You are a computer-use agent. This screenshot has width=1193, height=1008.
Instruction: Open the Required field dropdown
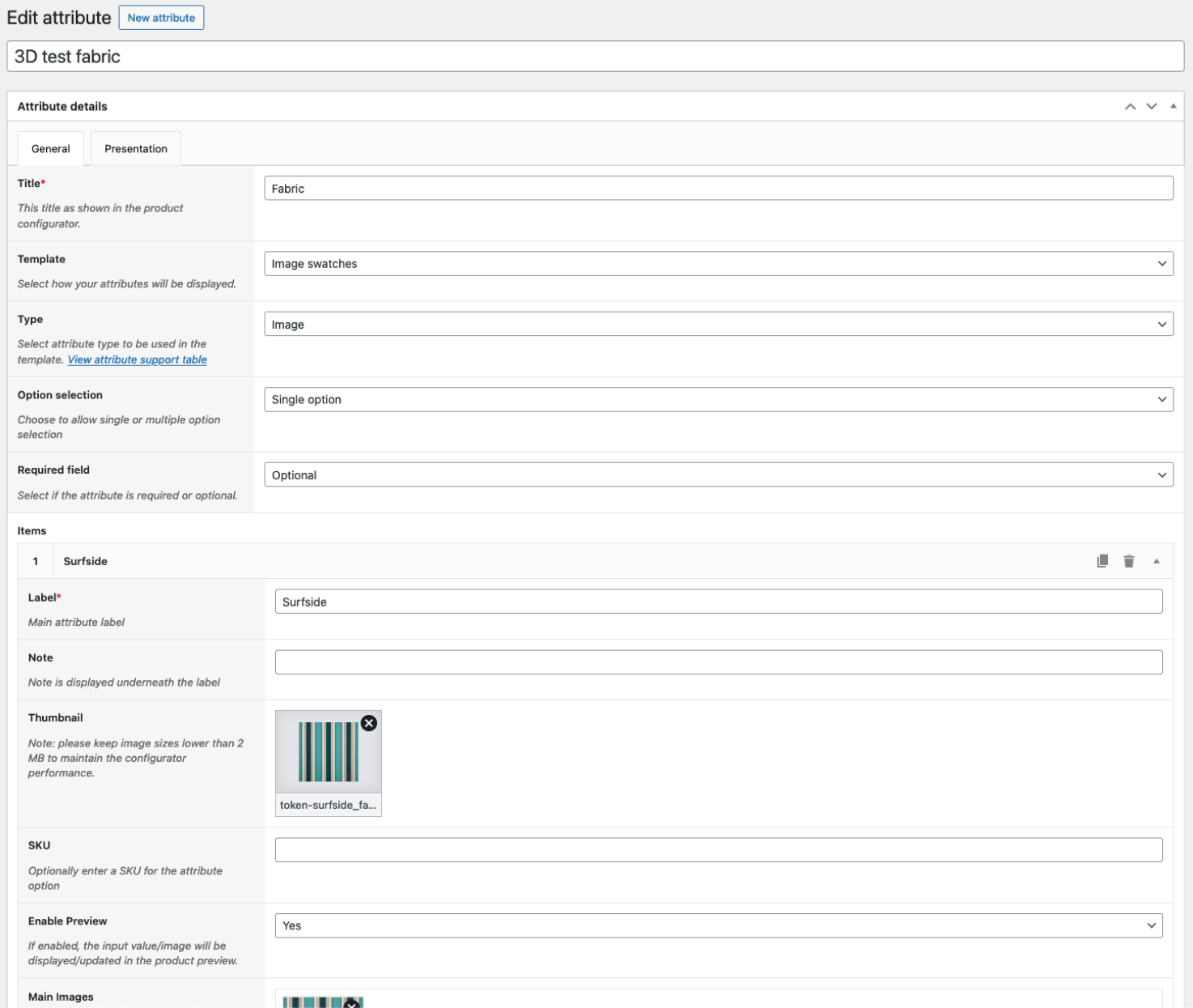tap(719, 475)
